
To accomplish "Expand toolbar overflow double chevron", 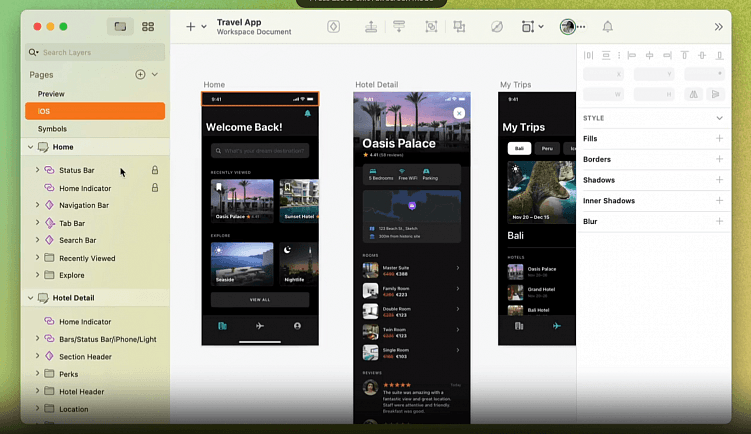I will click(718, 27).
